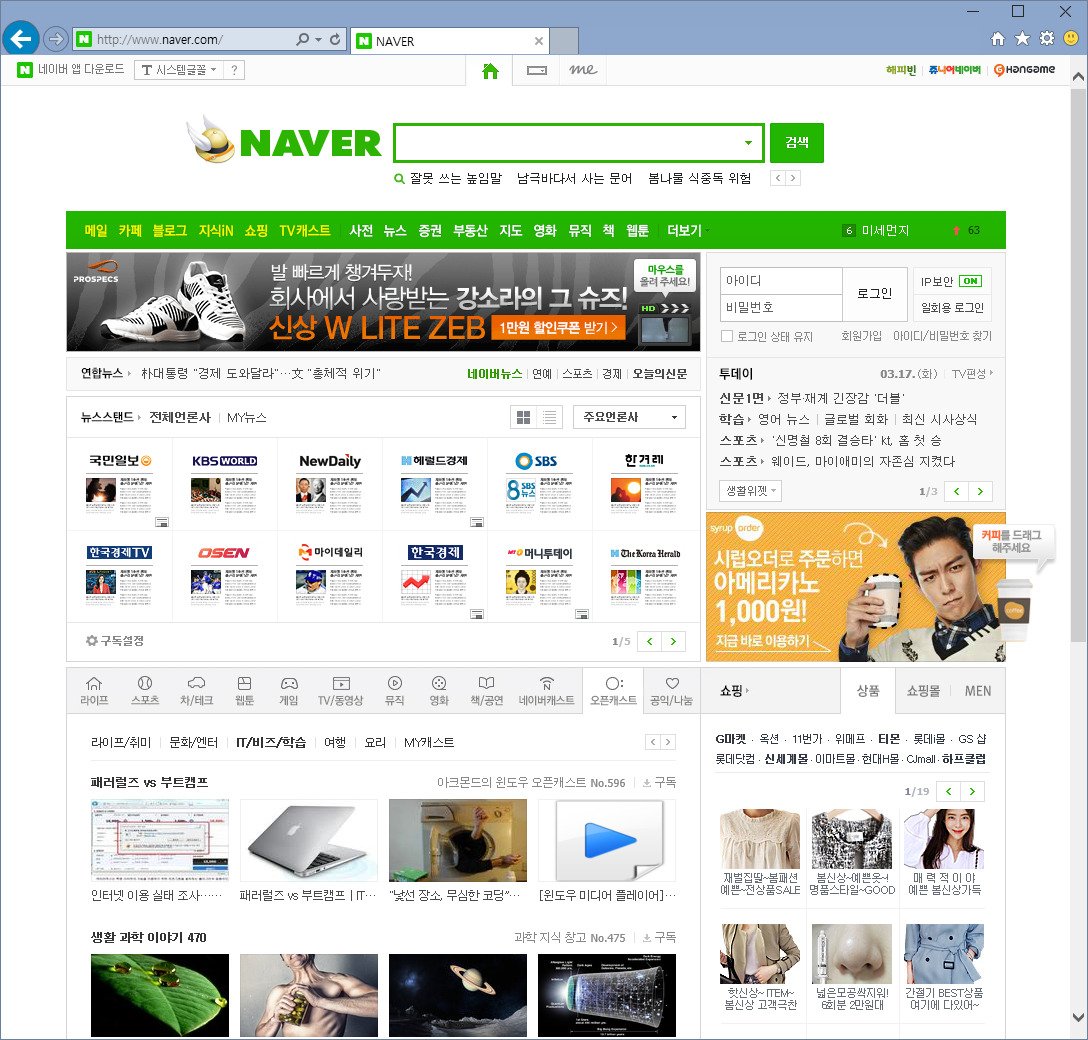Switch newsstand to grid view icon
1088x1040 pixels.
(x=524, y=417)
